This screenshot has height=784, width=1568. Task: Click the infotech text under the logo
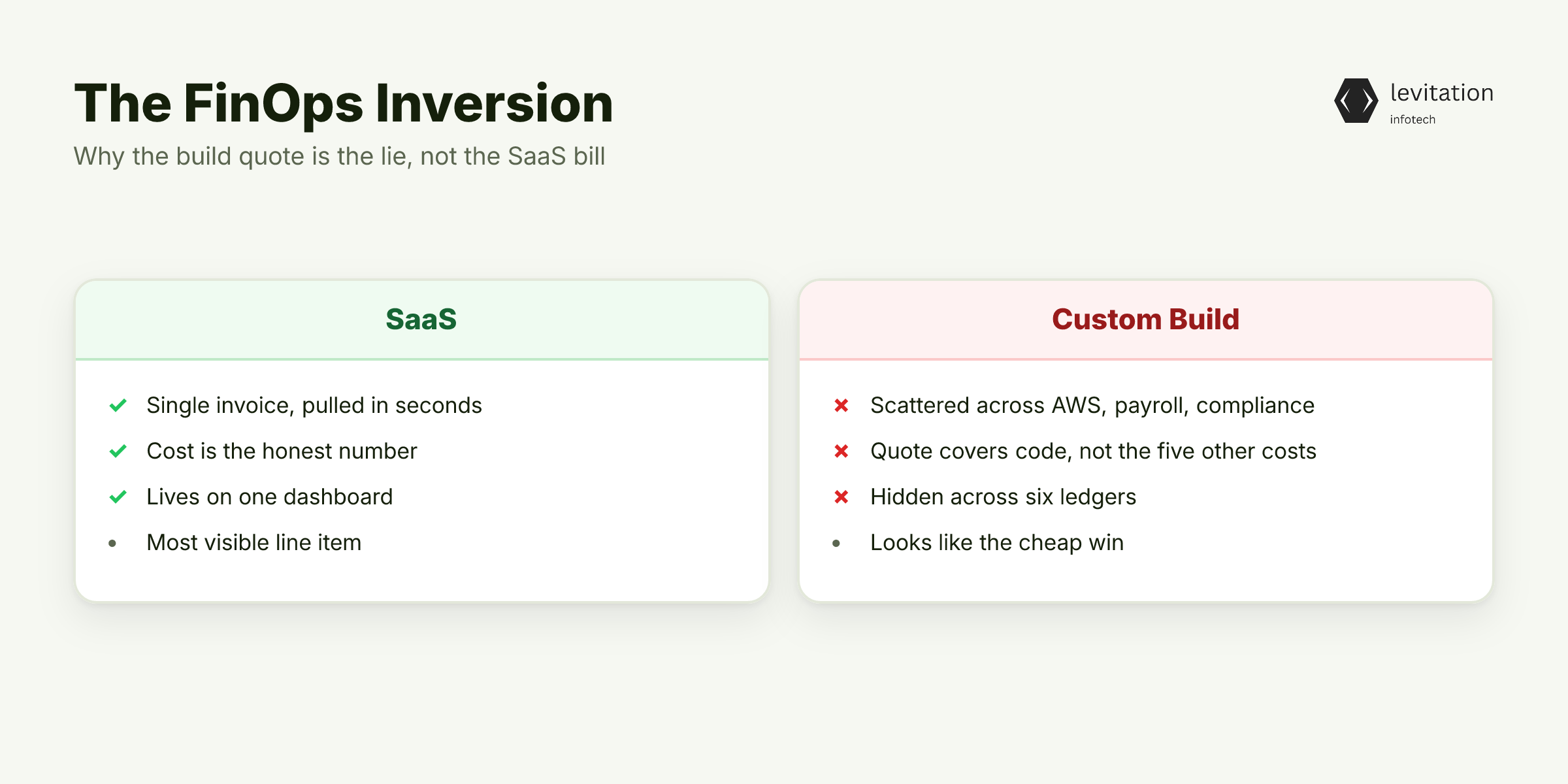pyautogui.click(x=1413, y=120)
